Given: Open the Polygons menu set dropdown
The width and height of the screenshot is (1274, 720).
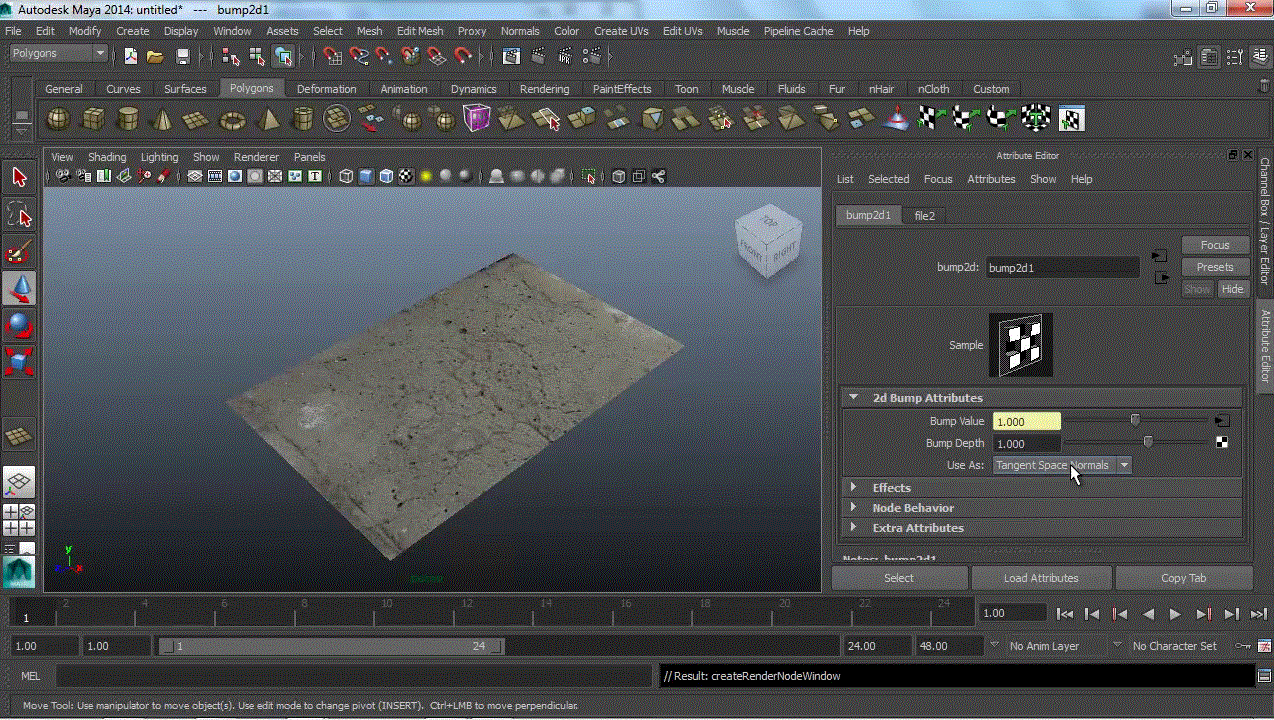Looking at the screenshot, I should (57, 53).
